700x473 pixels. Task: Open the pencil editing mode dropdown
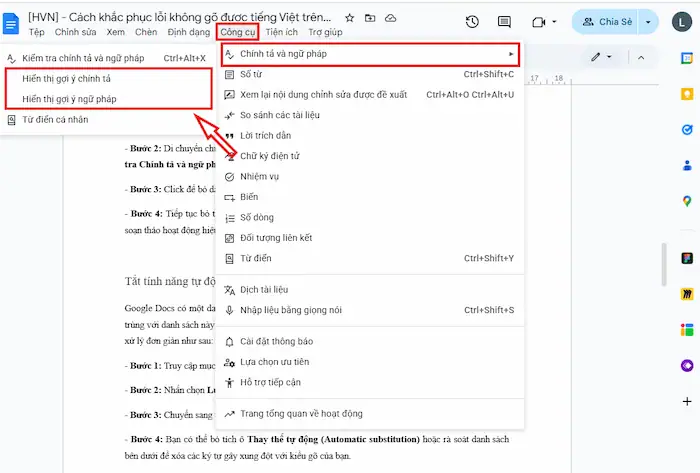point(601,57)
